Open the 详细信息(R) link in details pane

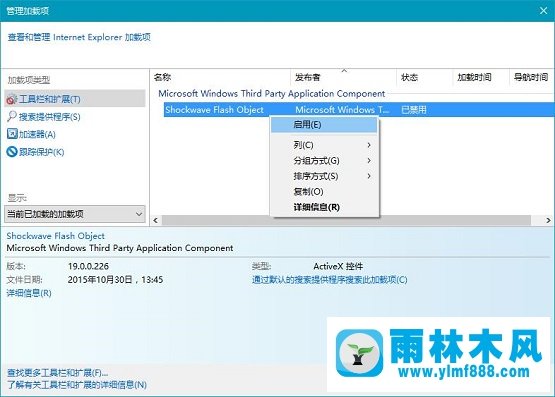click(29, 293)
